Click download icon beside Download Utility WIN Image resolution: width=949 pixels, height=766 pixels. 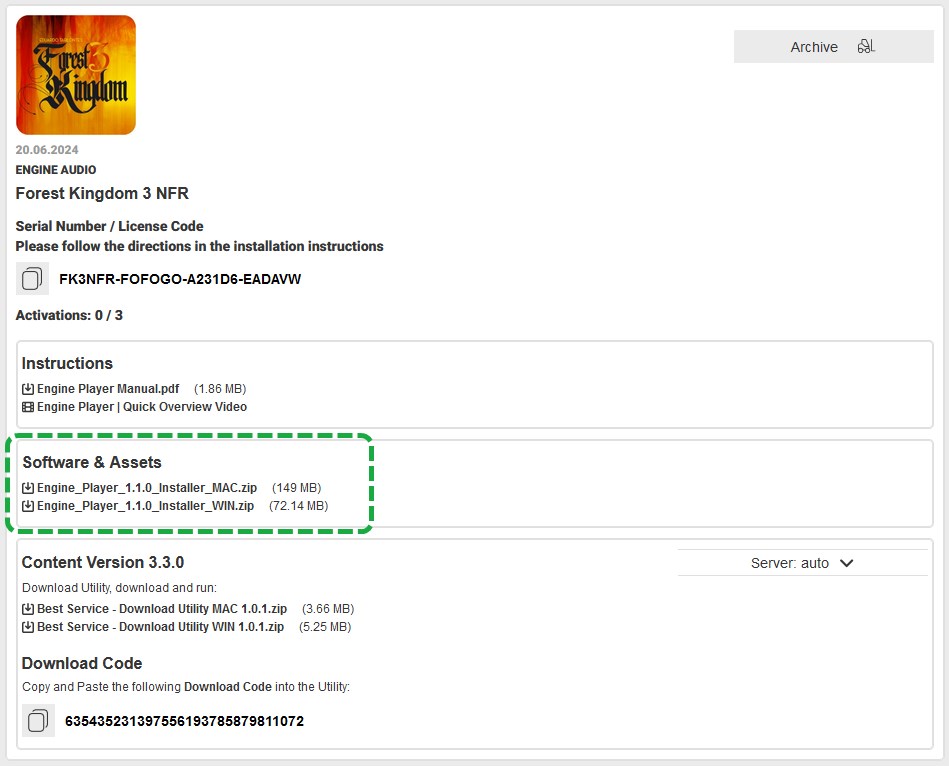click(x=28, y=627)
